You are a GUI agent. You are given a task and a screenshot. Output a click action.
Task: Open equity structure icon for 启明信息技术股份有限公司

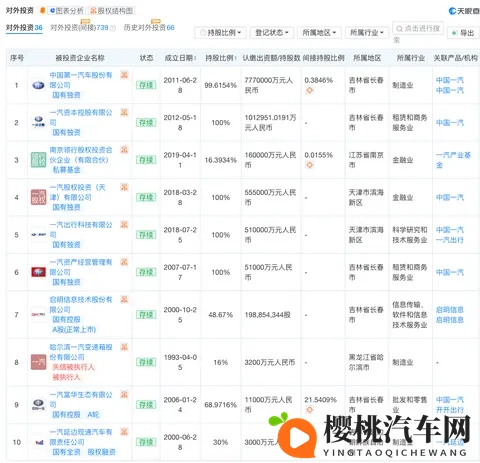(124, 299)
